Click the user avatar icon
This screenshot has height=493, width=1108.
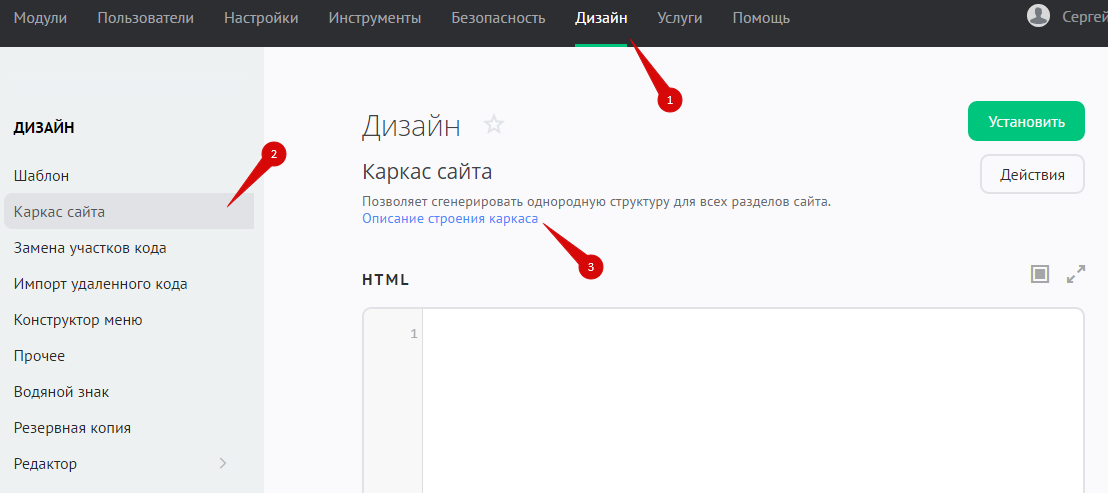click(1039, 16)
